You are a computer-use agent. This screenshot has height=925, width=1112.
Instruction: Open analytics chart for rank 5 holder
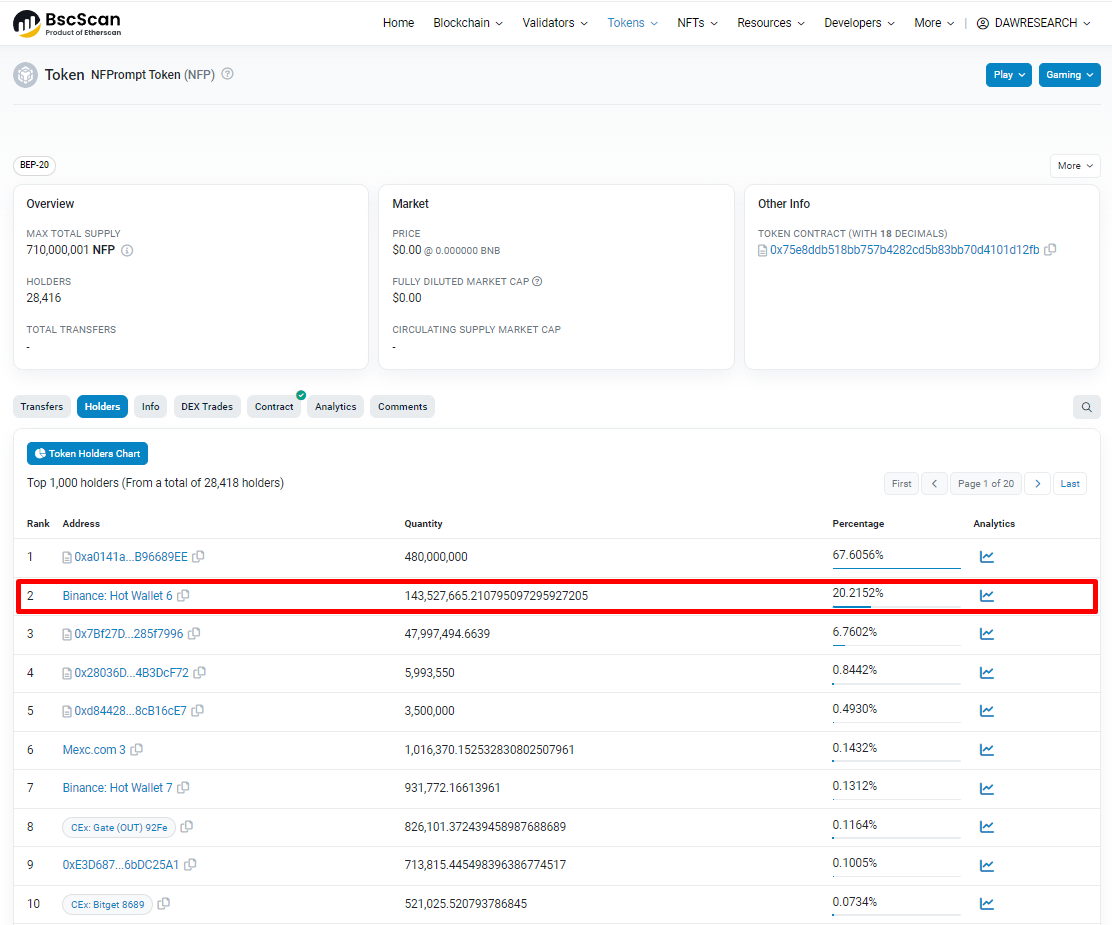click(986, 711)
